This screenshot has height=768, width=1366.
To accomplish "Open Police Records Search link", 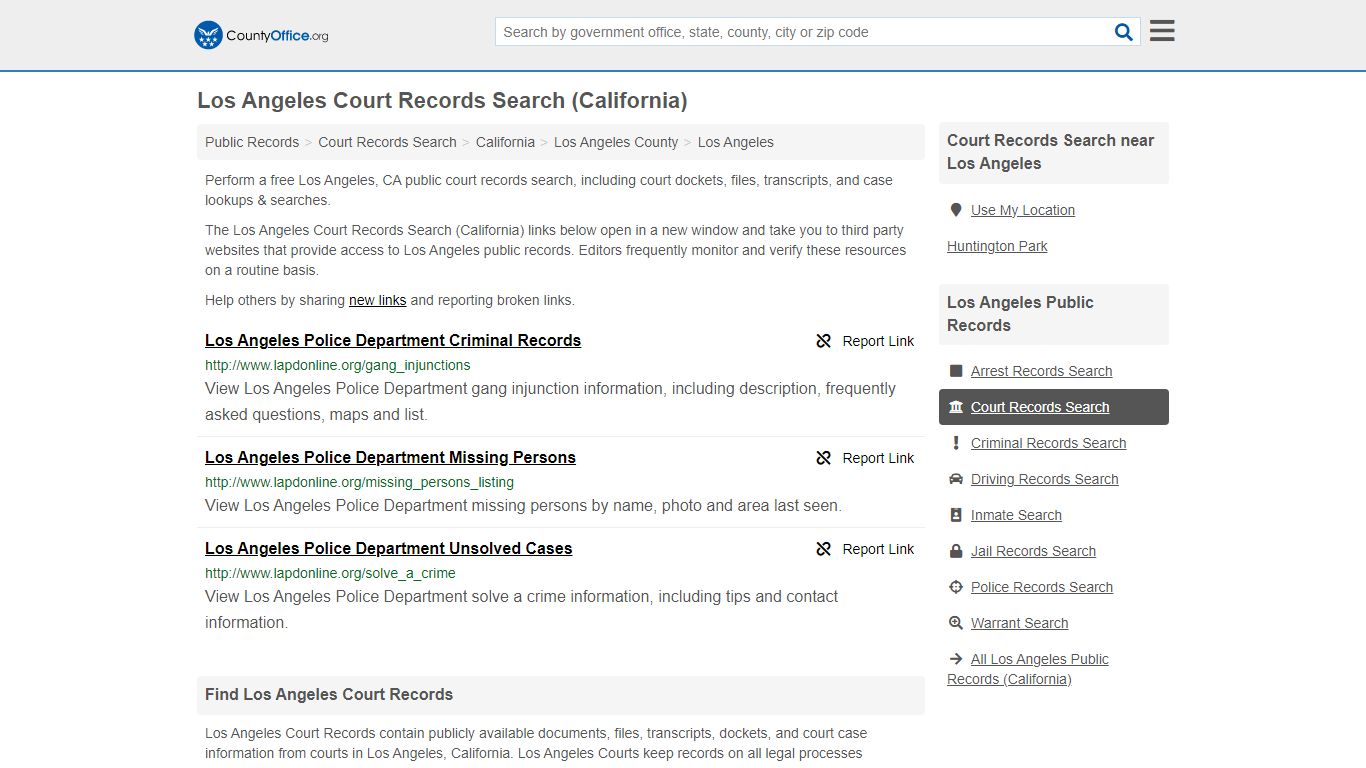I will 1041,587.
